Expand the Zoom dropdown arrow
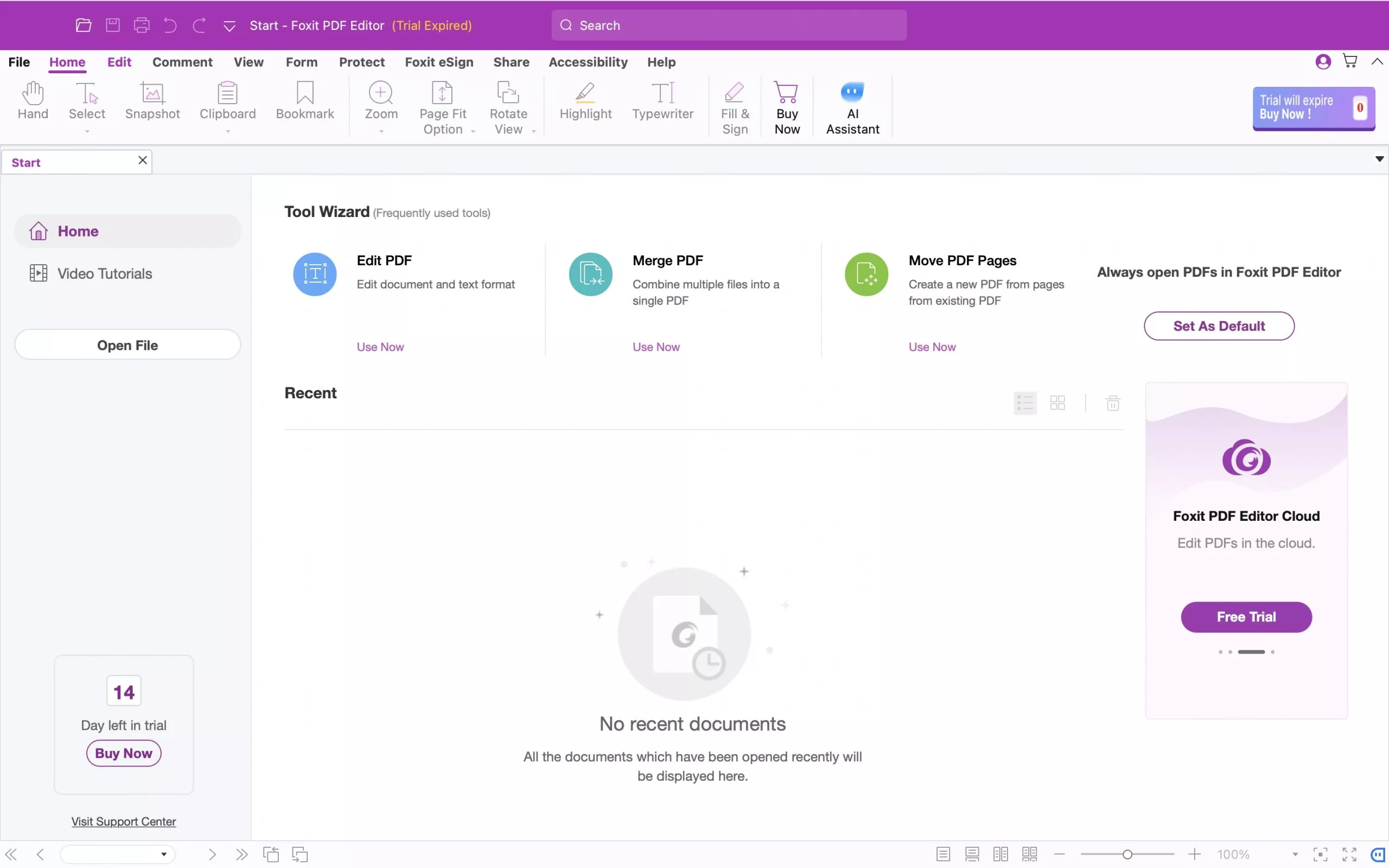 click(381, 131)
